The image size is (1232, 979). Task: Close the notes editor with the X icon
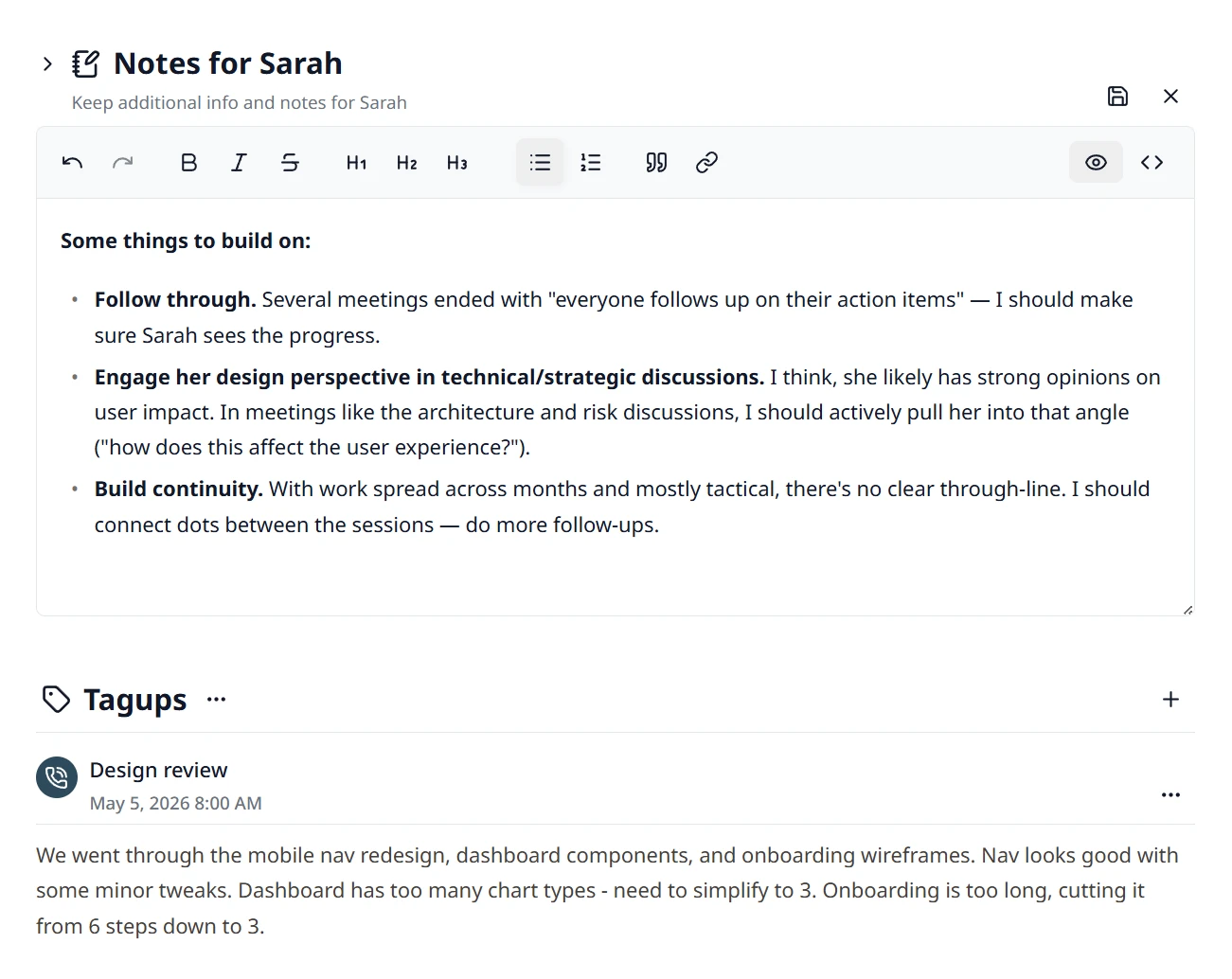pos(1170,96)
